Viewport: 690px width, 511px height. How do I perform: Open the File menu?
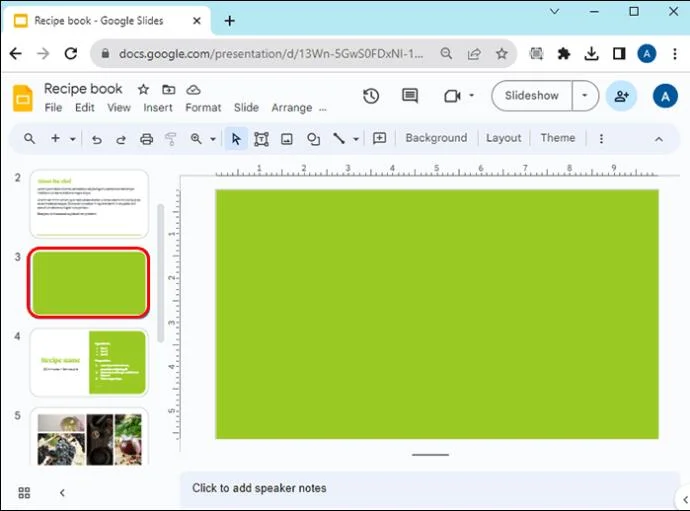pos(53,107)
